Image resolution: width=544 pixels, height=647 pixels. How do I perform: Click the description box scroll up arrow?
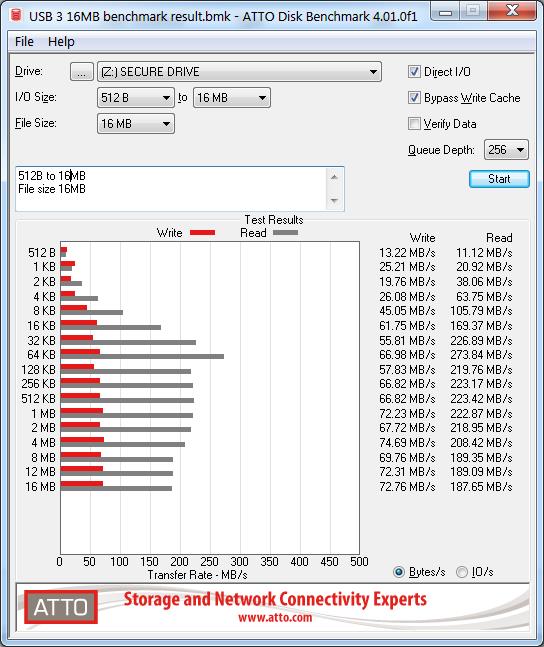tap(334, 177)
